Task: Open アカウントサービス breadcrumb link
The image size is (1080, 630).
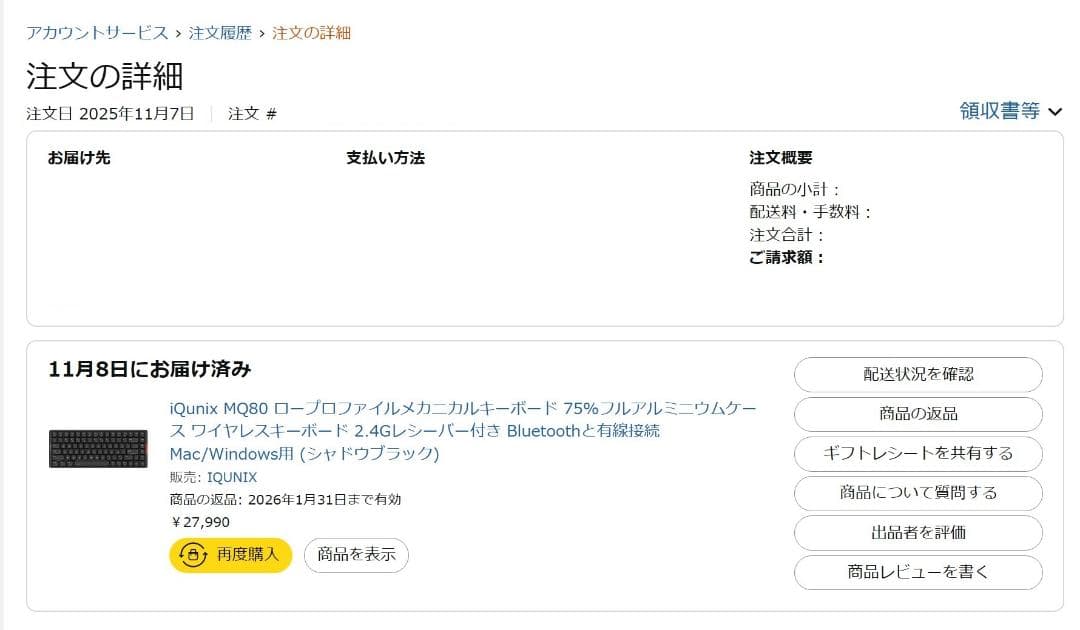Action: 97,33
